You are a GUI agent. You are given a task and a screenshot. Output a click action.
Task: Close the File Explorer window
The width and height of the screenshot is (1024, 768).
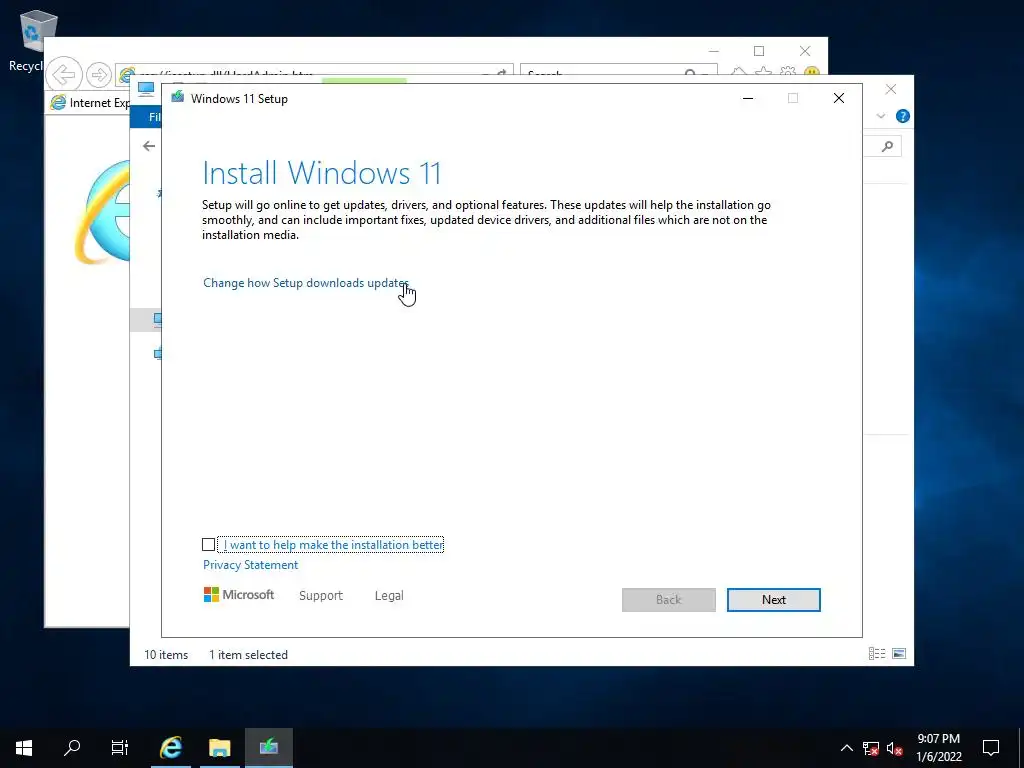[x=891, y=89]
